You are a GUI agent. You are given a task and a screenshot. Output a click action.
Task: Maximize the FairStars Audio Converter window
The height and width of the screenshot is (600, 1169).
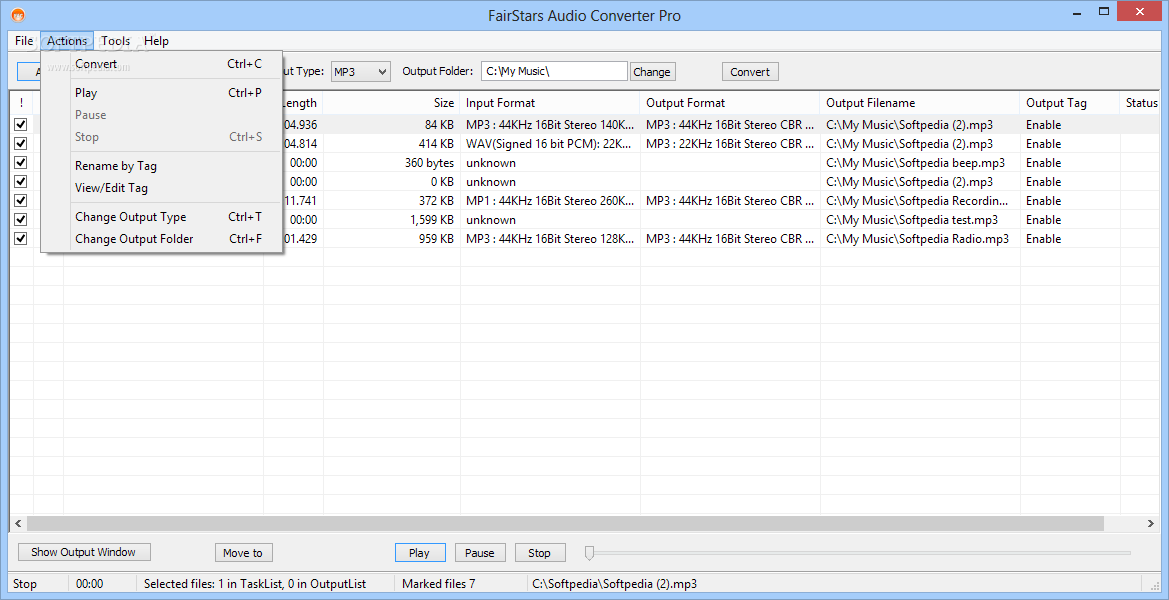click(x=1105, y=11)
